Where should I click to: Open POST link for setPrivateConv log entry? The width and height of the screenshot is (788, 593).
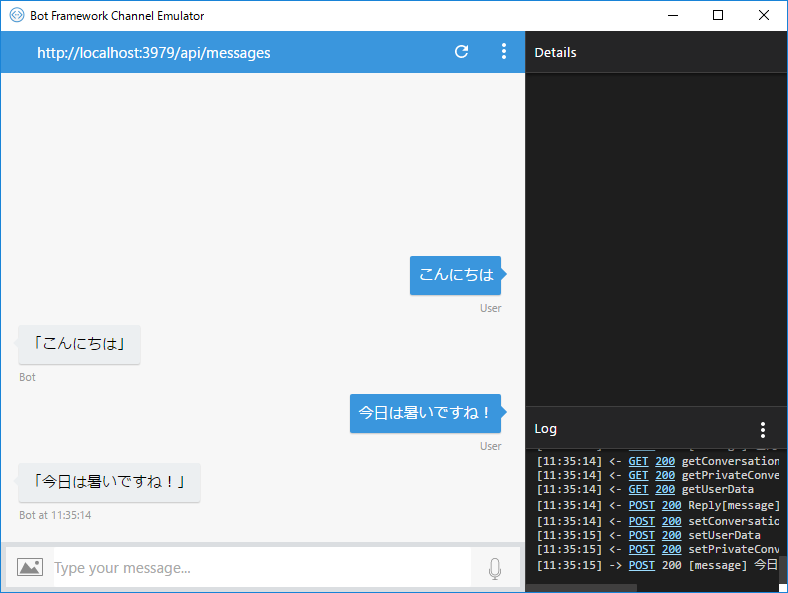(642, 550)
